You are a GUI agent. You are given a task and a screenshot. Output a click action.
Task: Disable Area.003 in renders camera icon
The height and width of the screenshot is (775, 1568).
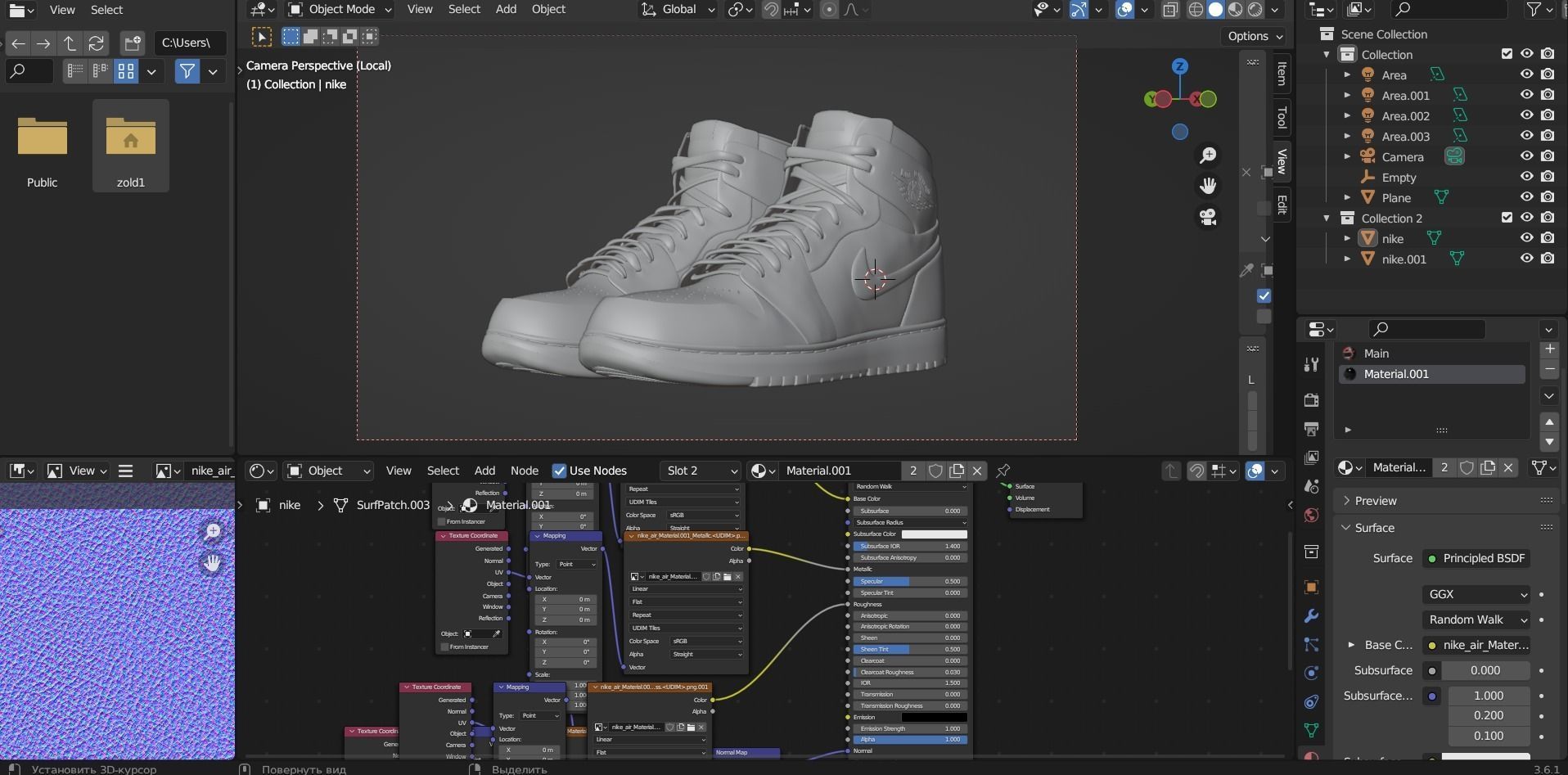[1548, 135]
